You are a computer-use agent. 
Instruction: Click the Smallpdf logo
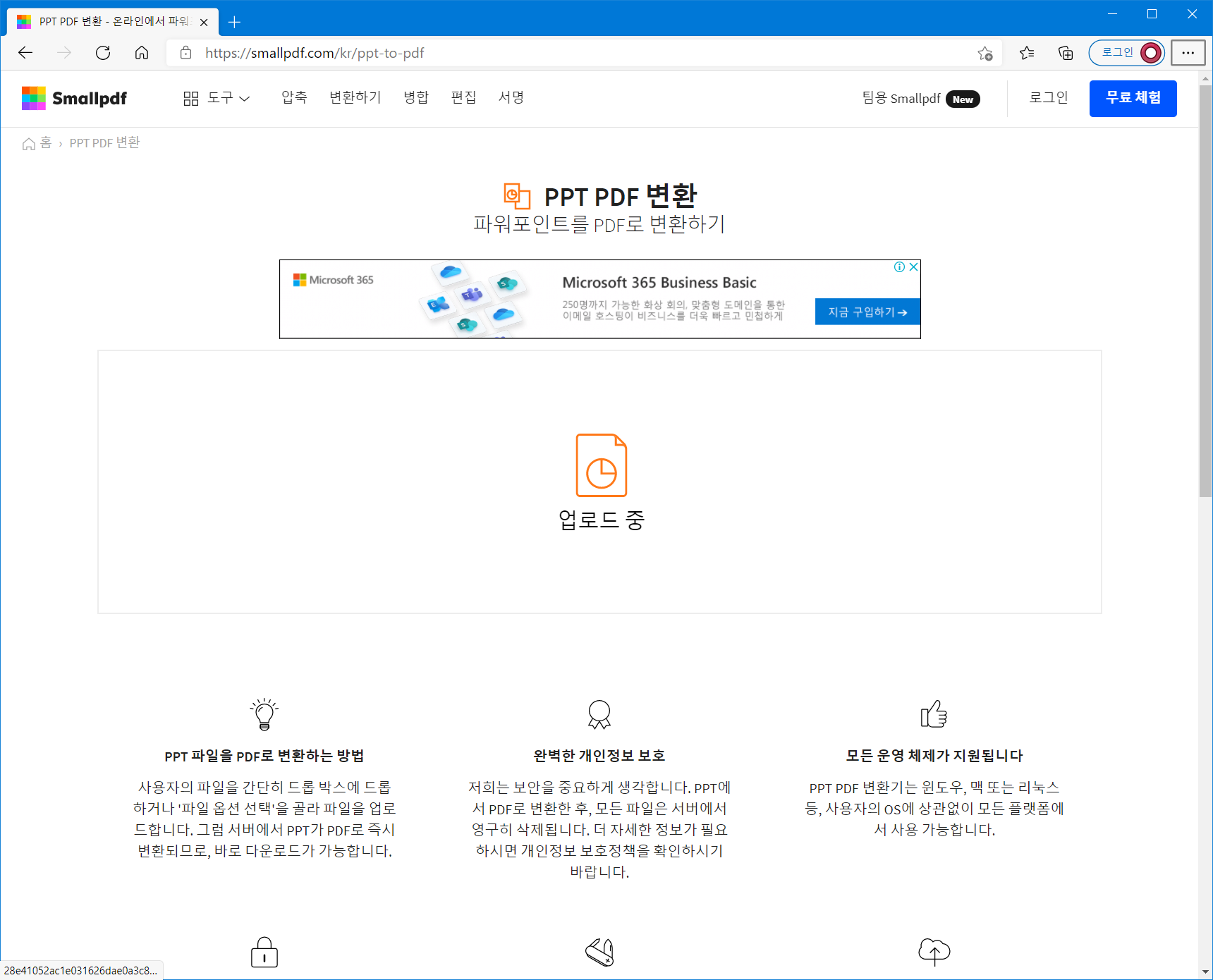click(74, 98)
